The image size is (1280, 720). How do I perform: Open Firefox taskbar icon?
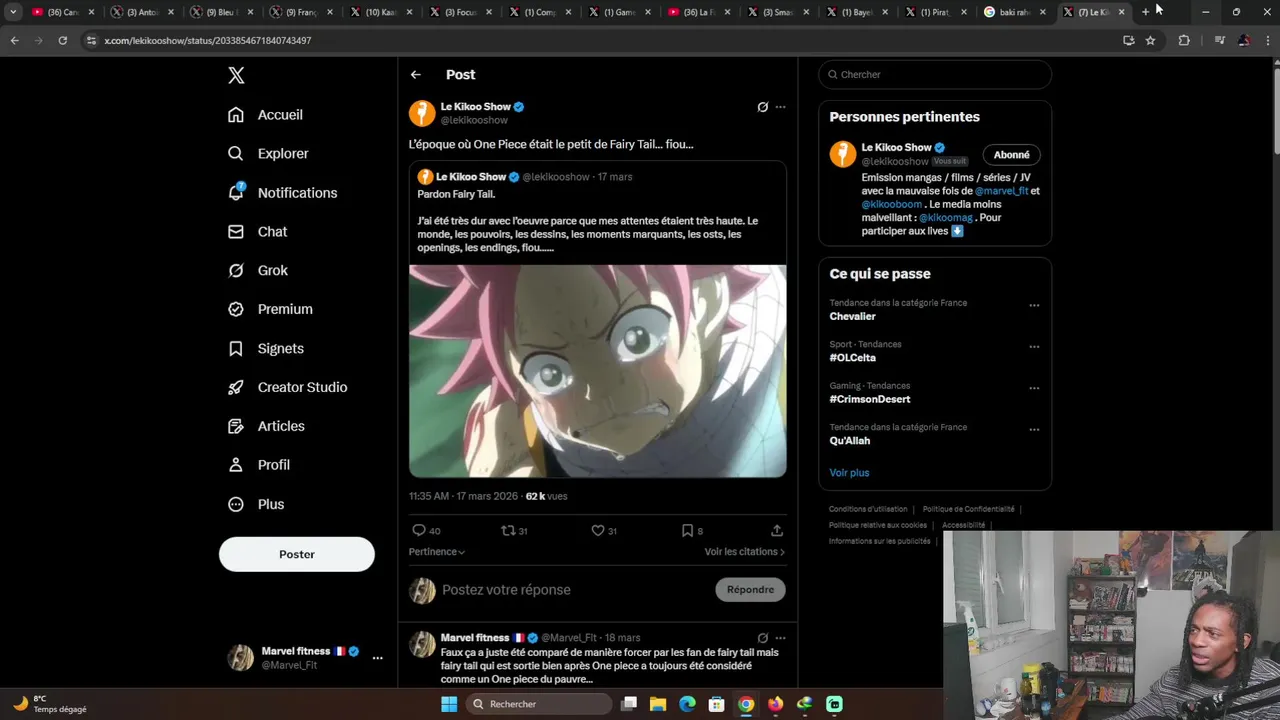(x=775, y=704)
